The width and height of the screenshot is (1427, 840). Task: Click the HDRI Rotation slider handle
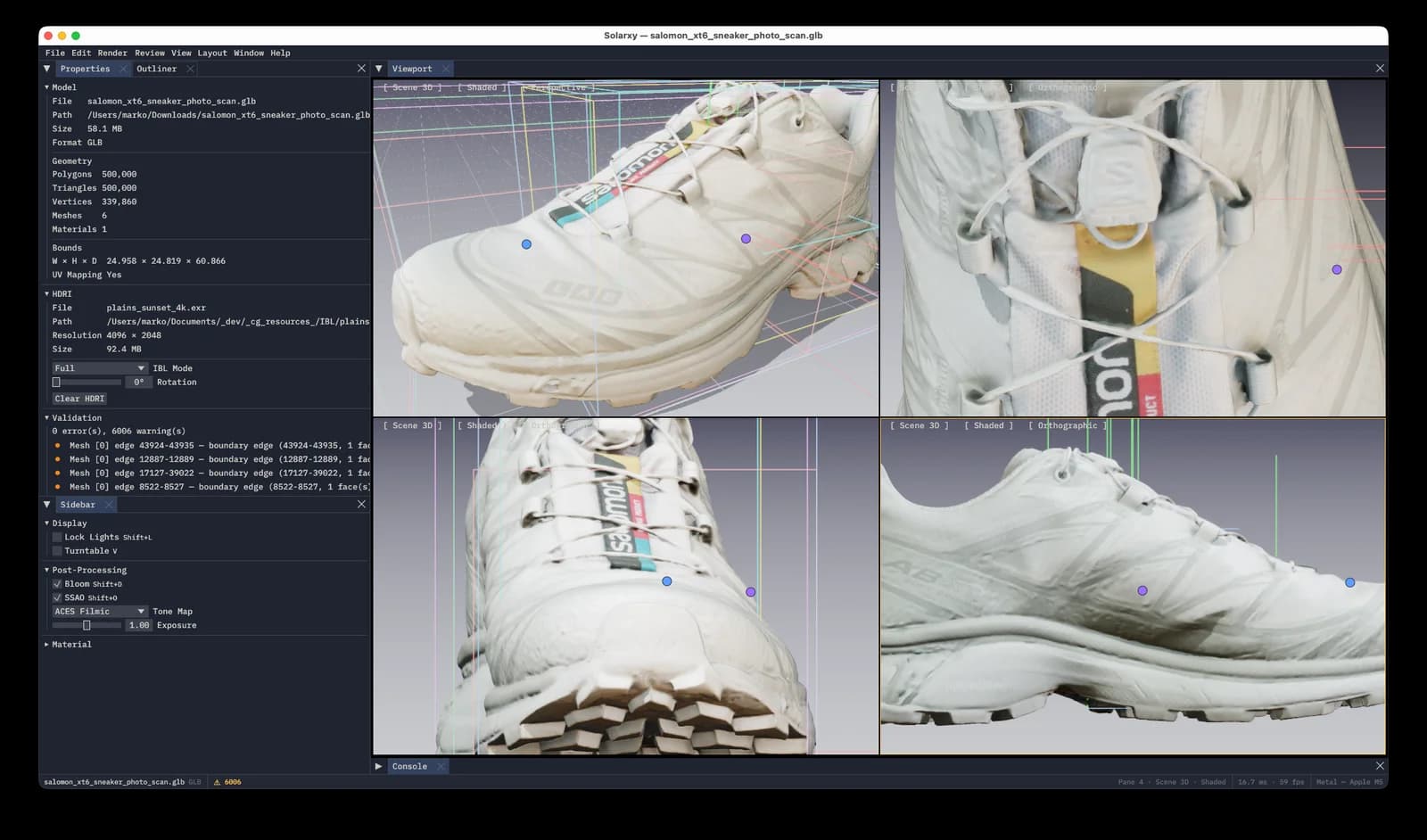pyautogui.click(x=56, y=383)
